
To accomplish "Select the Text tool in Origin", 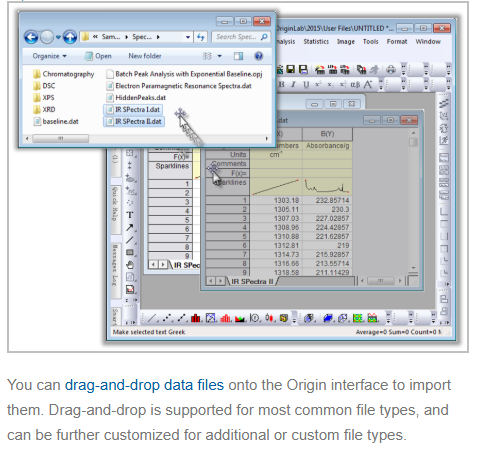I will pyautogui.click(x=130, y=215).
